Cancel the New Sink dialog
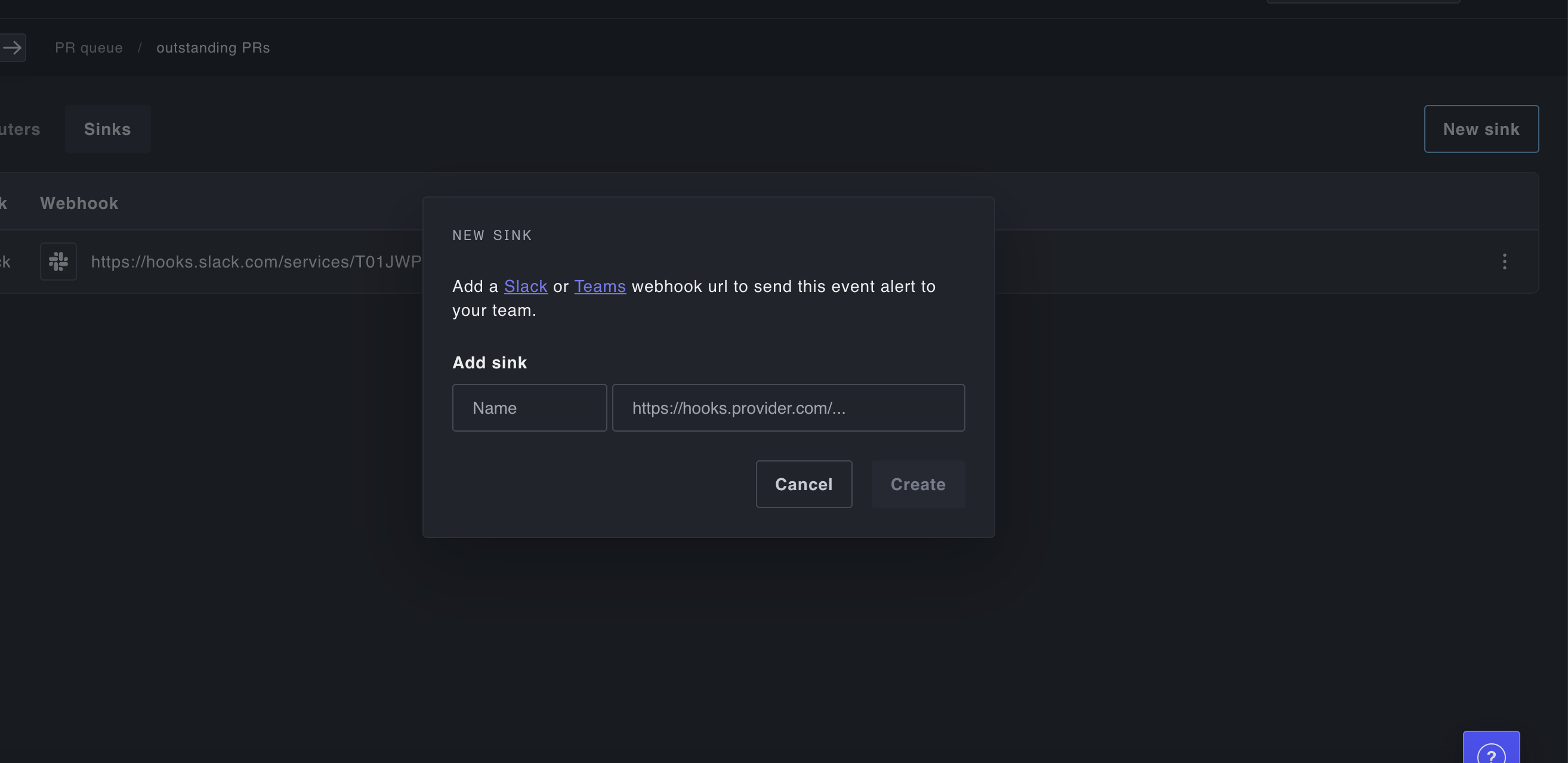Viewport: 1568px width, 763px height. [804, 484]
